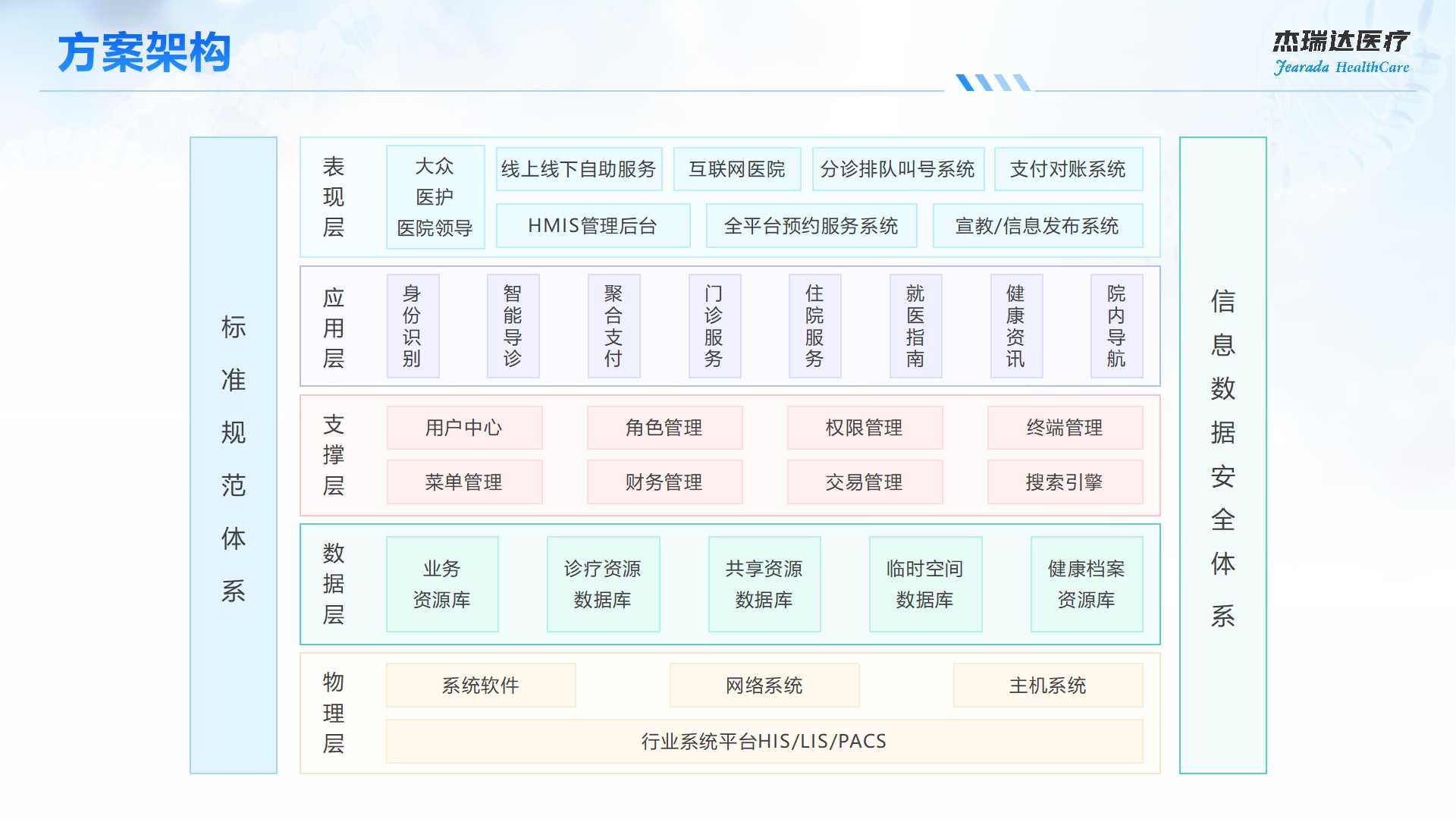Click the 信息数据安全体系 right column
This screenshot has width=1456, height=819.
1222,455
